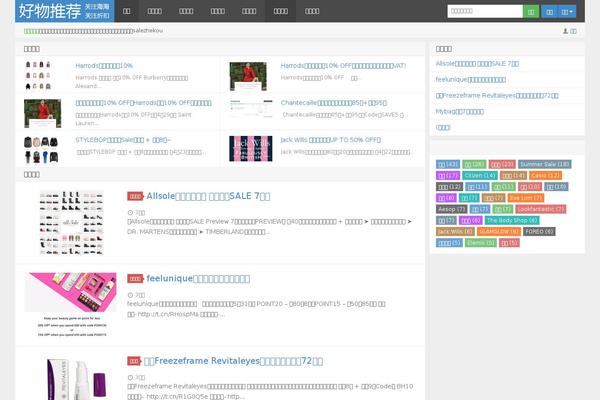
Task: Click the clock icon under the Freezeframe Revitaleyes title
Action: click(130, 377)
